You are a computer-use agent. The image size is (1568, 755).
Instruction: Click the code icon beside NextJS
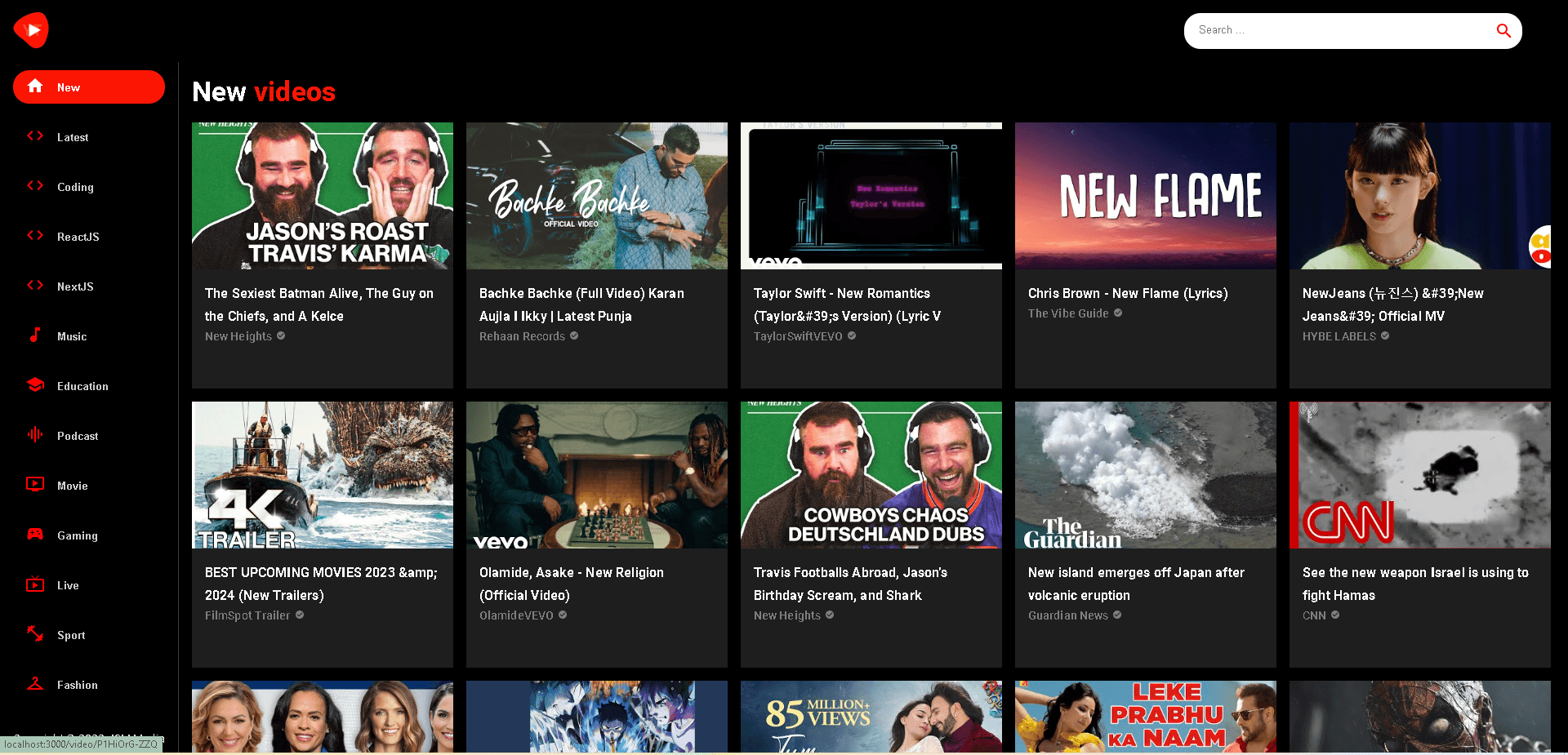tap(35, 286)
